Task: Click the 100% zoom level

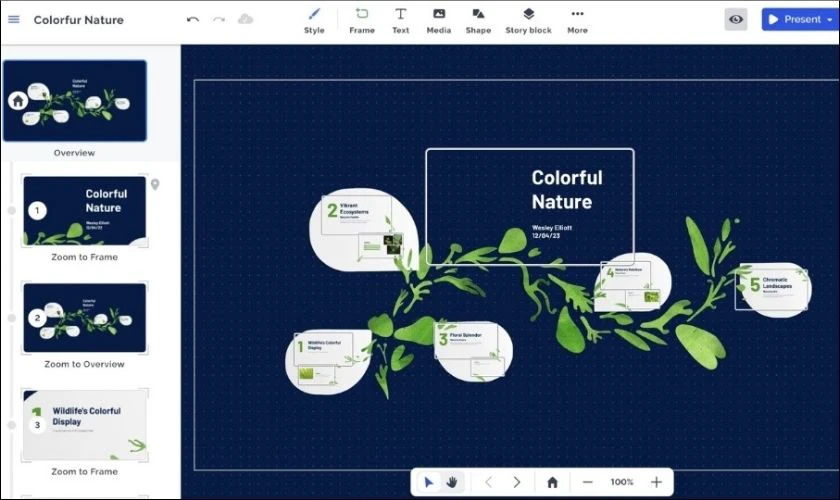Action: click(621, 482)
